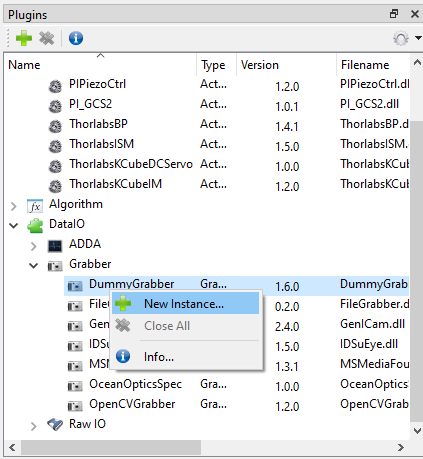Expand the ADDA subcategory
423x459 pixels.
click(34, 246)
